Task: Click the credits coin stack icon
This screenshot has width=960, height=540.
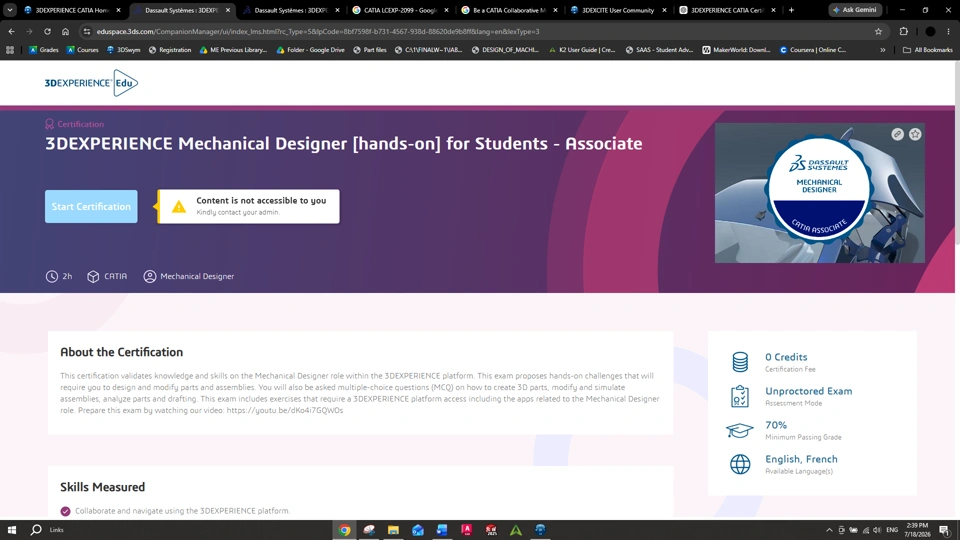Action: click(x=740, y=362)
